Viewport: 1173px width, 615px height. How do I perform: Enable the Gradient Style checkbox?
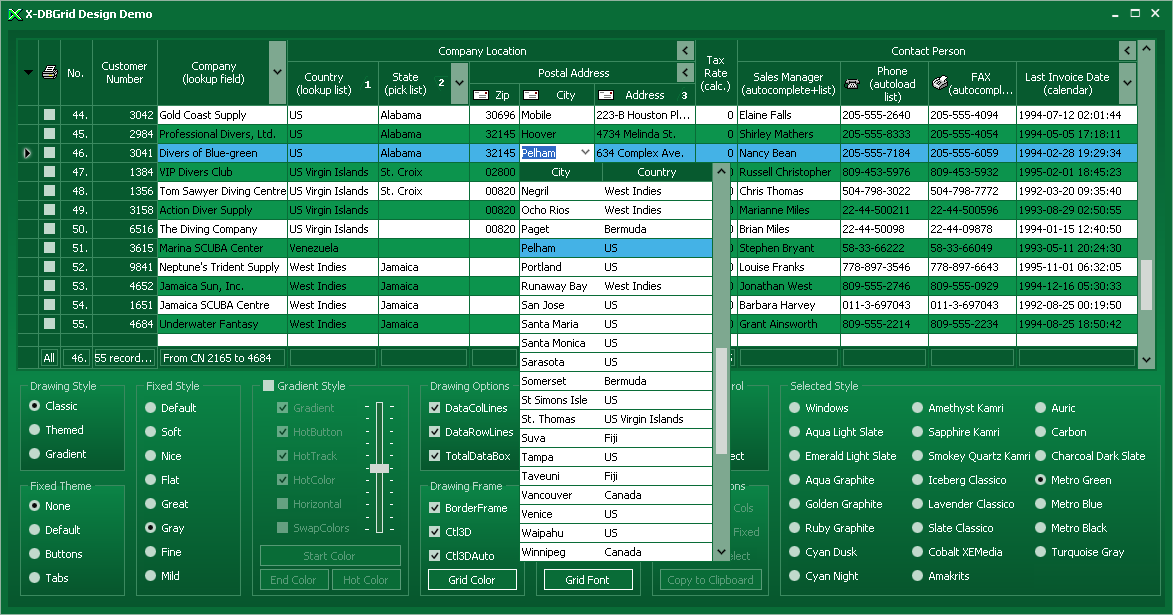tap(268, 386)
